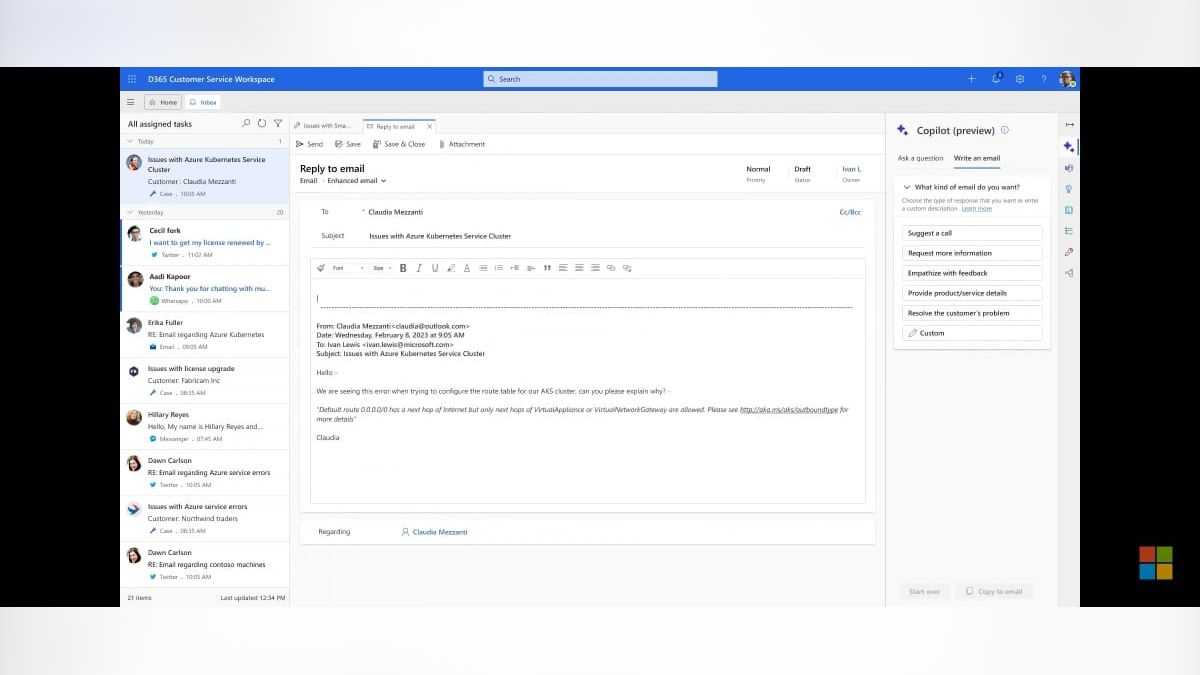Open the Issues with Sma... session tab
This screenshot has width=1200, height=675.
(x=322, y=126)
